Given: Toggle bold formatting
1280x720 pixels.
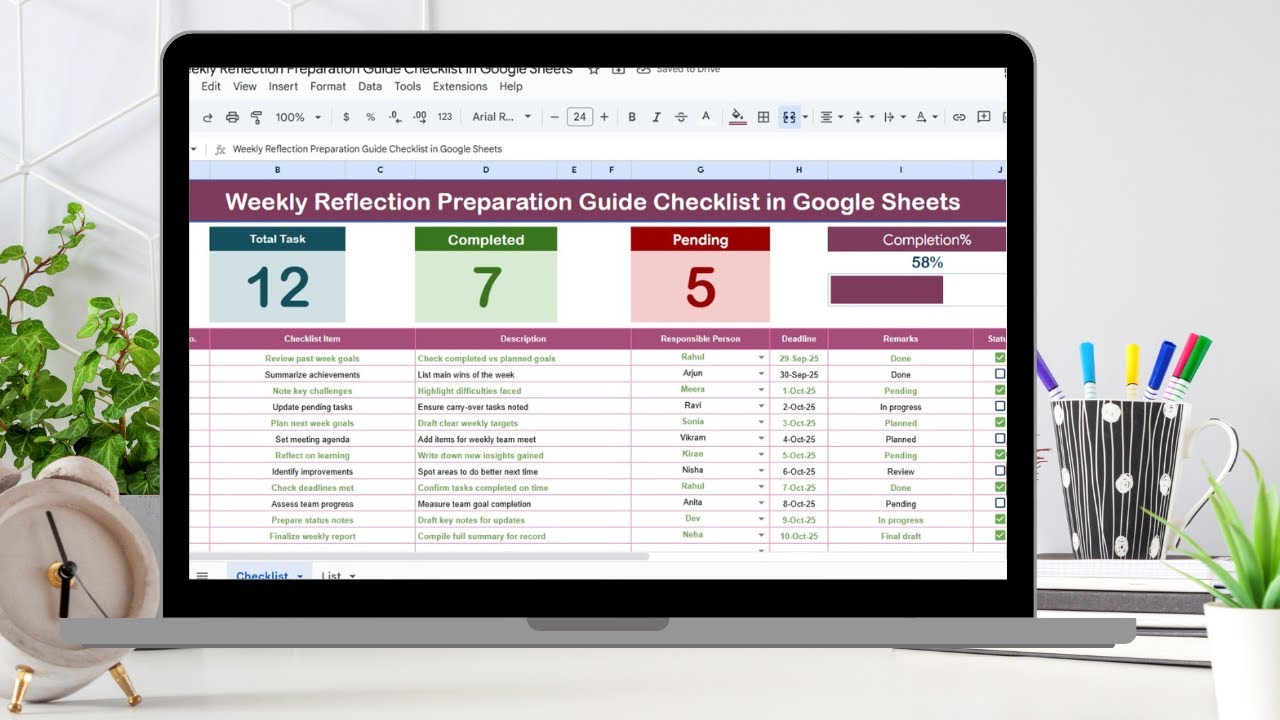Looking at the screenshot, I should pos(632,117).
